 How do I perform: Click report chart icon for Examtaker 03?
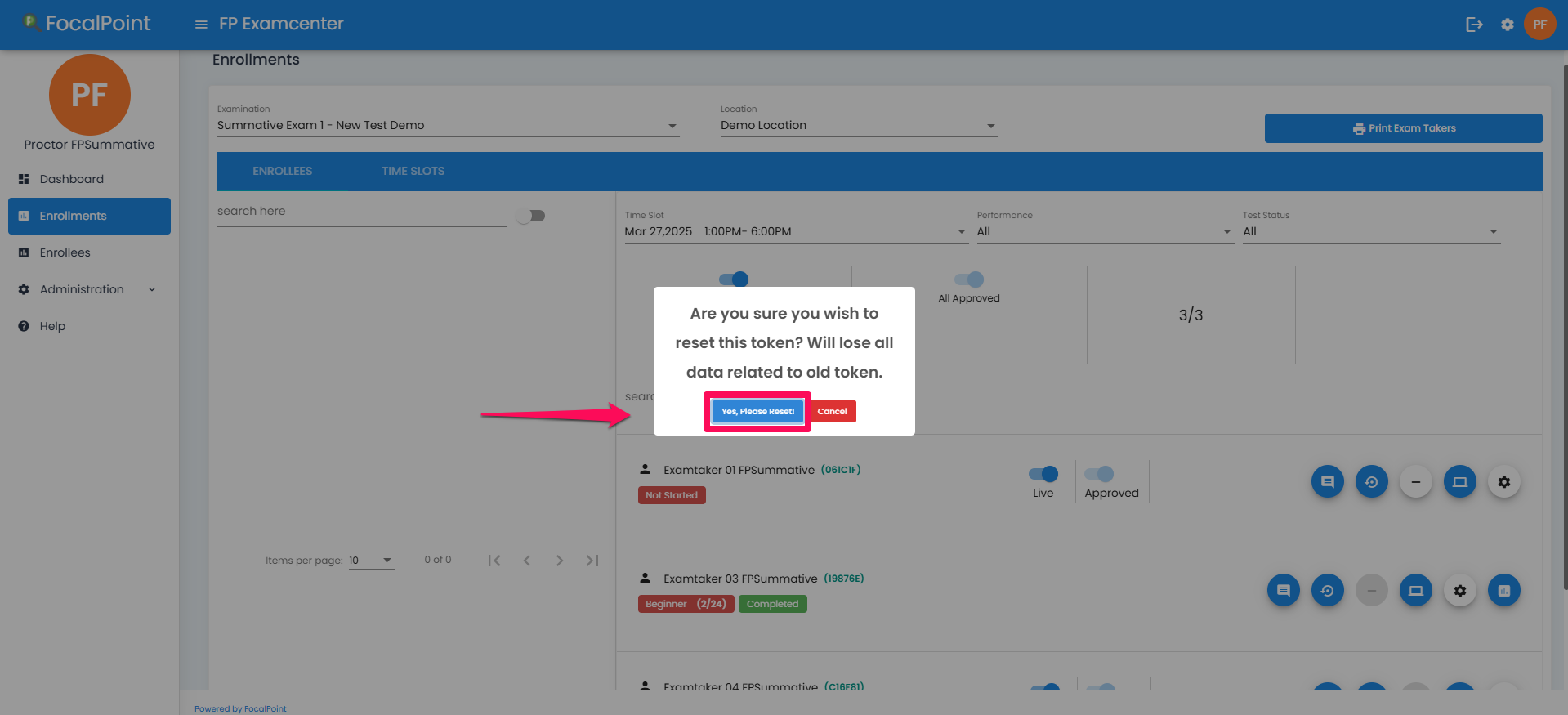pyautogui.click(x=1503, y=591)
